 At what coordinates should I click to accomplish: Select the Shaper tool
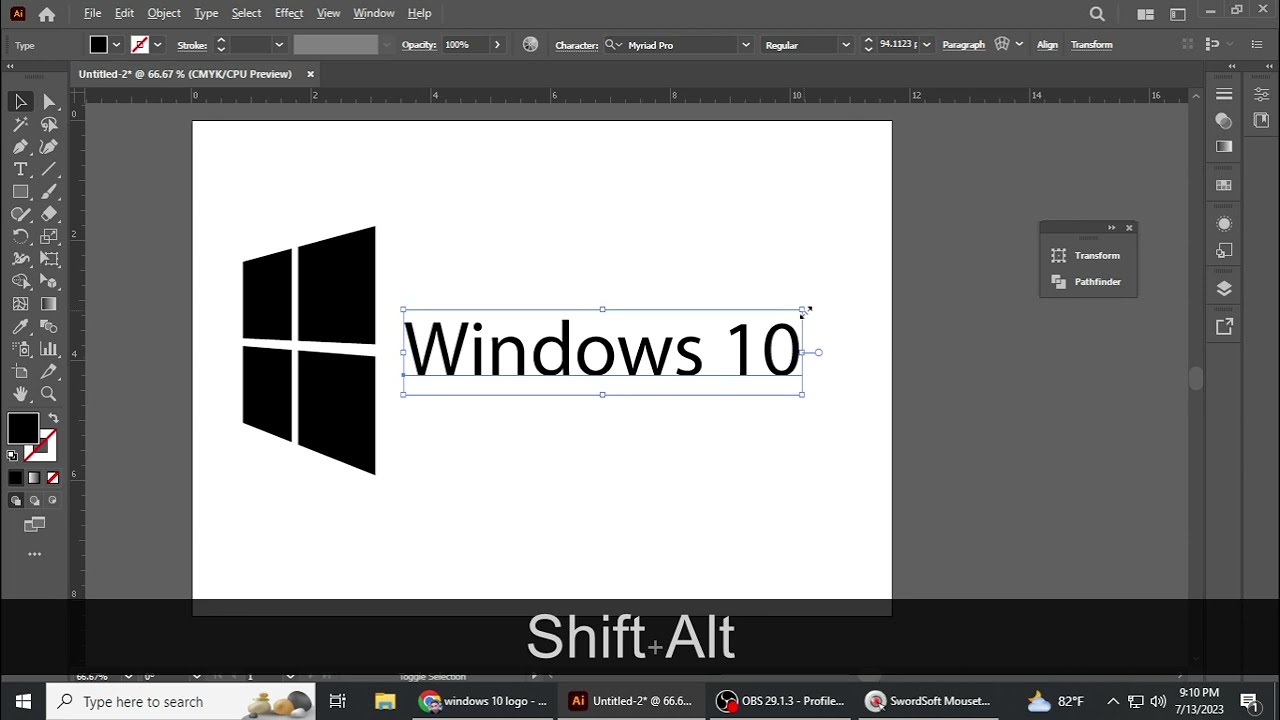click(x=20, y=214)
